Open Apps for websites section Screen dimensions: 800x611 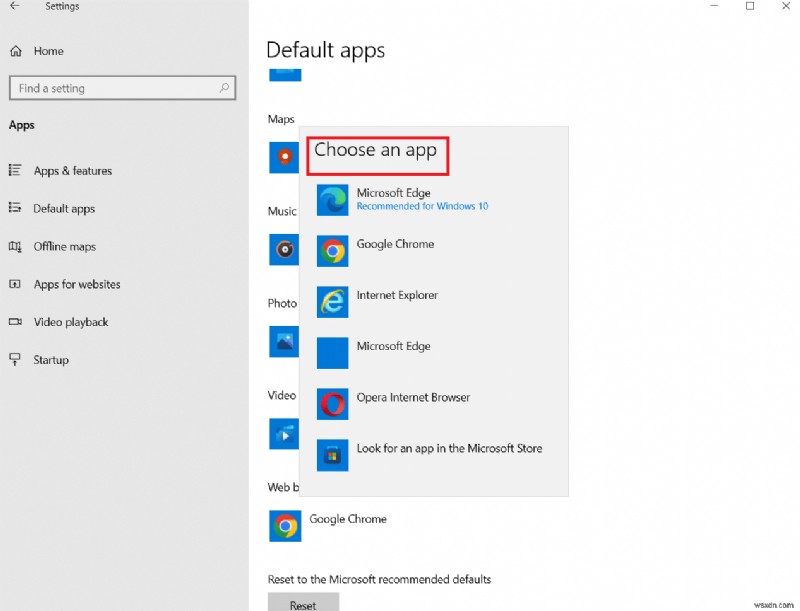point(77,284)
